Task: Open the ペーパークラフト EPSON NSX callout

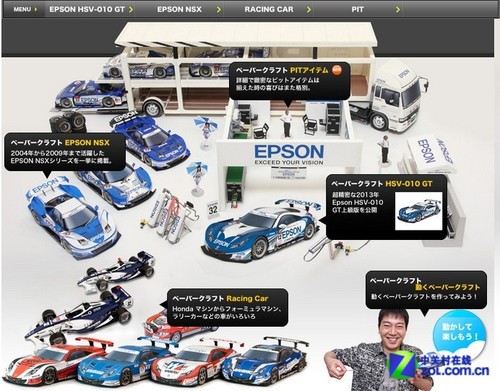Action: pos(65,152)
